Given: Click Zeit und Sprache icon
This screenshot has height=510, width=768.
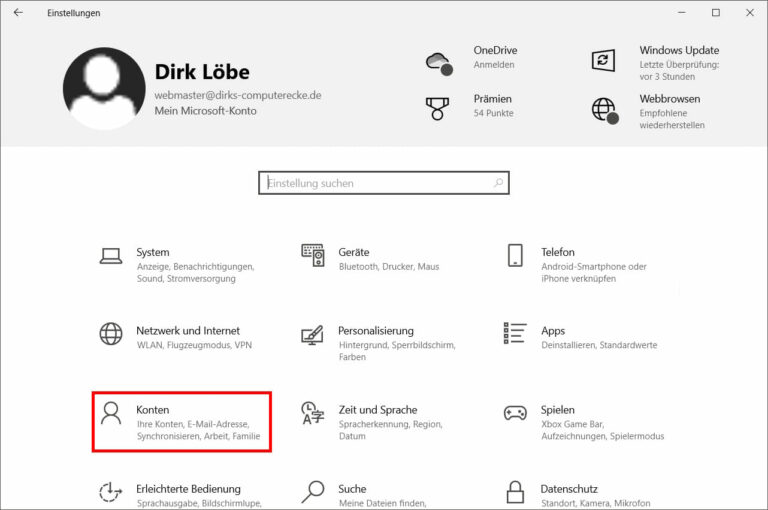Looking at the screenshot, I should pyautogui.click(x=313, y=412).
